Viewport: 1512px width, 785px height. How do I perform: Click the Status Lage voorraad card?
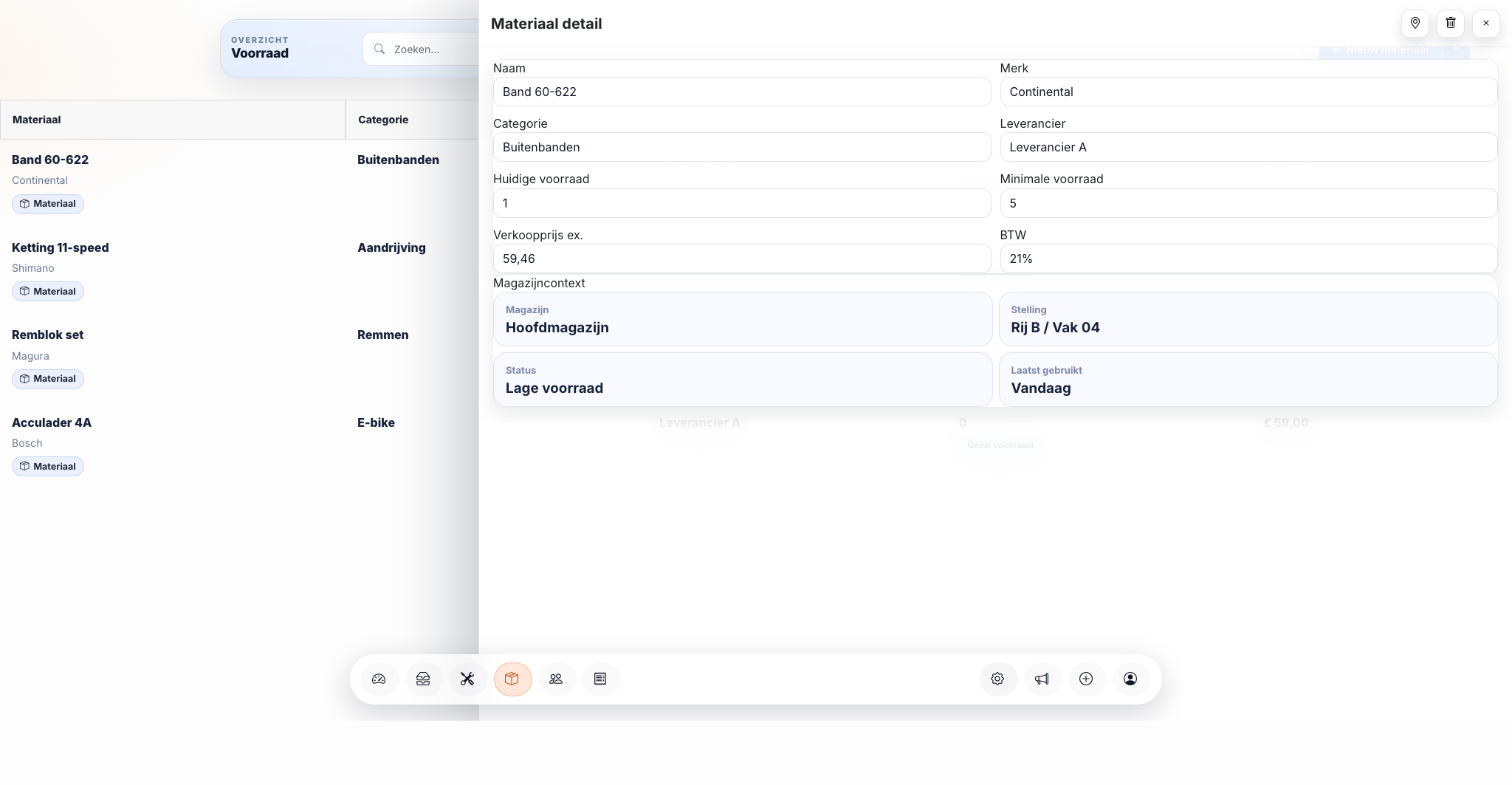(x=743, y=380)
